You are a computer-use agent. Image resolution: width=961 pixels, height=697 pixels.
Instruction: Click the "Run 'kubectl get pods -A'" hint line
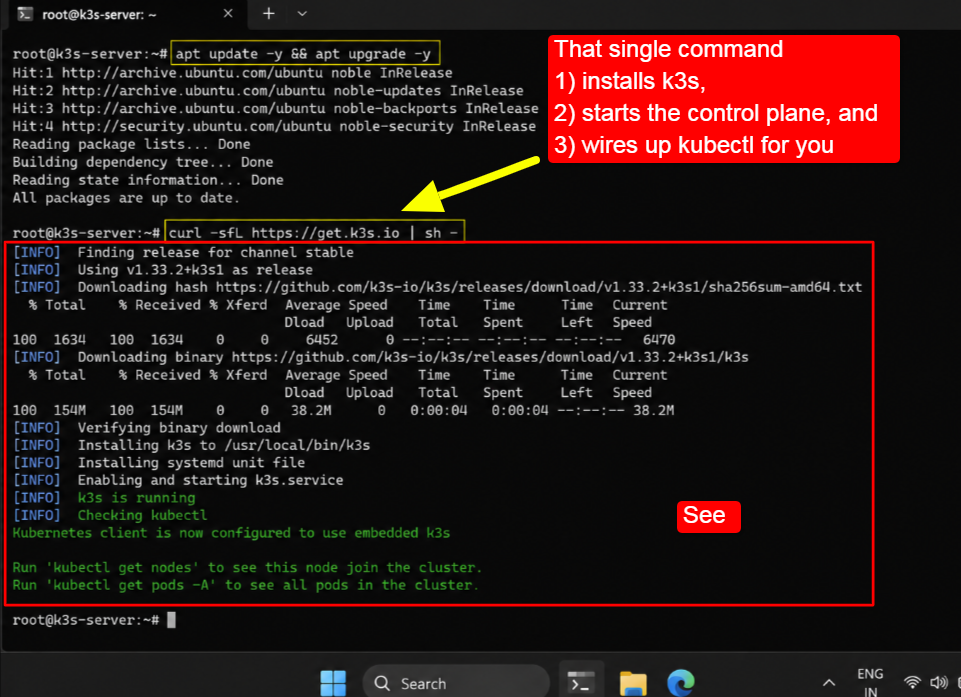click(x=245, y=585)
